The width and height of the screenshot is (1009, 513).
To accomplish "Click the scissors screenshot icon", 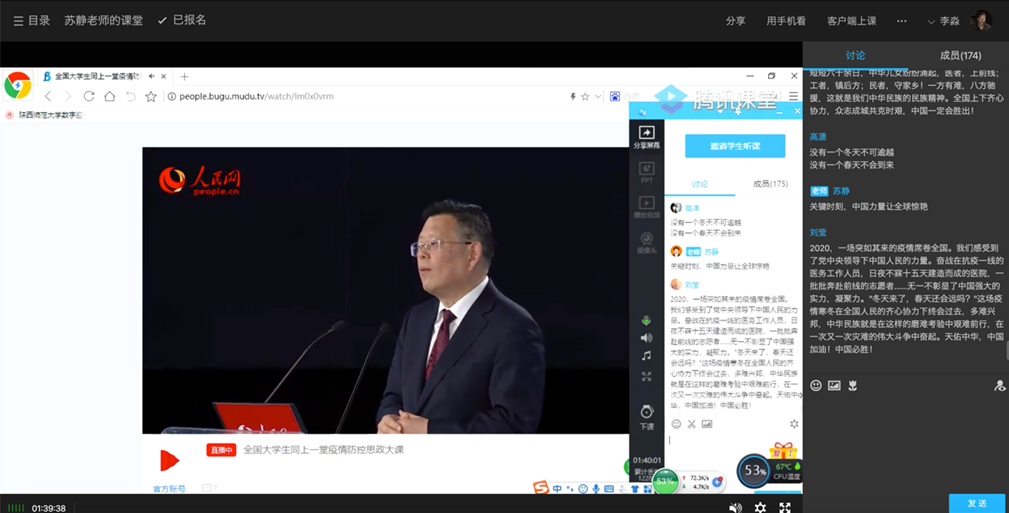I will (692, 424).
